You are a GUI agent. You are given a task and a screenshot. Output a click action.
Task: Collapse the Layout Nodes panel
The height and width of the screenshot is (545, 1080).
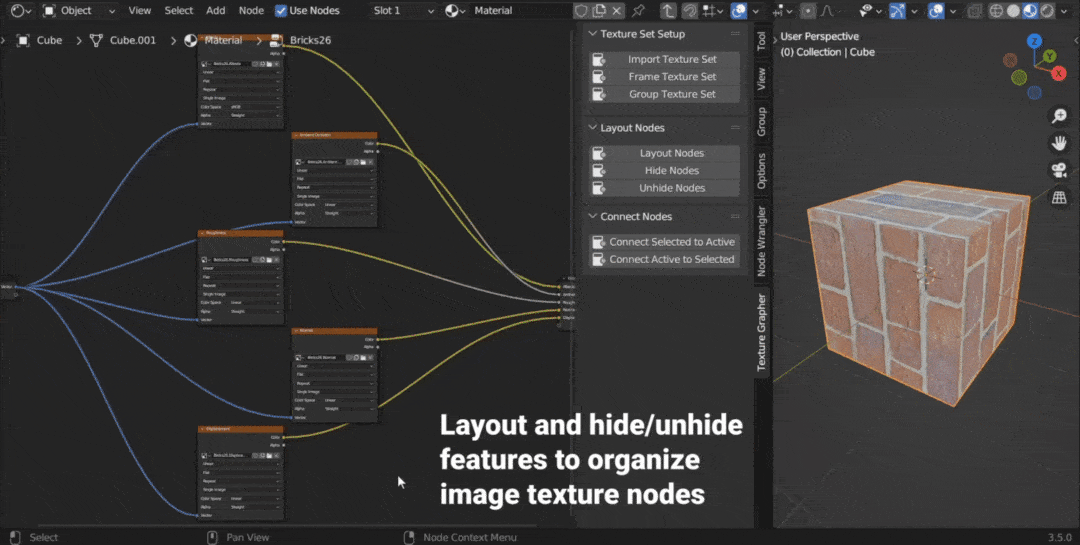[593, 127]
